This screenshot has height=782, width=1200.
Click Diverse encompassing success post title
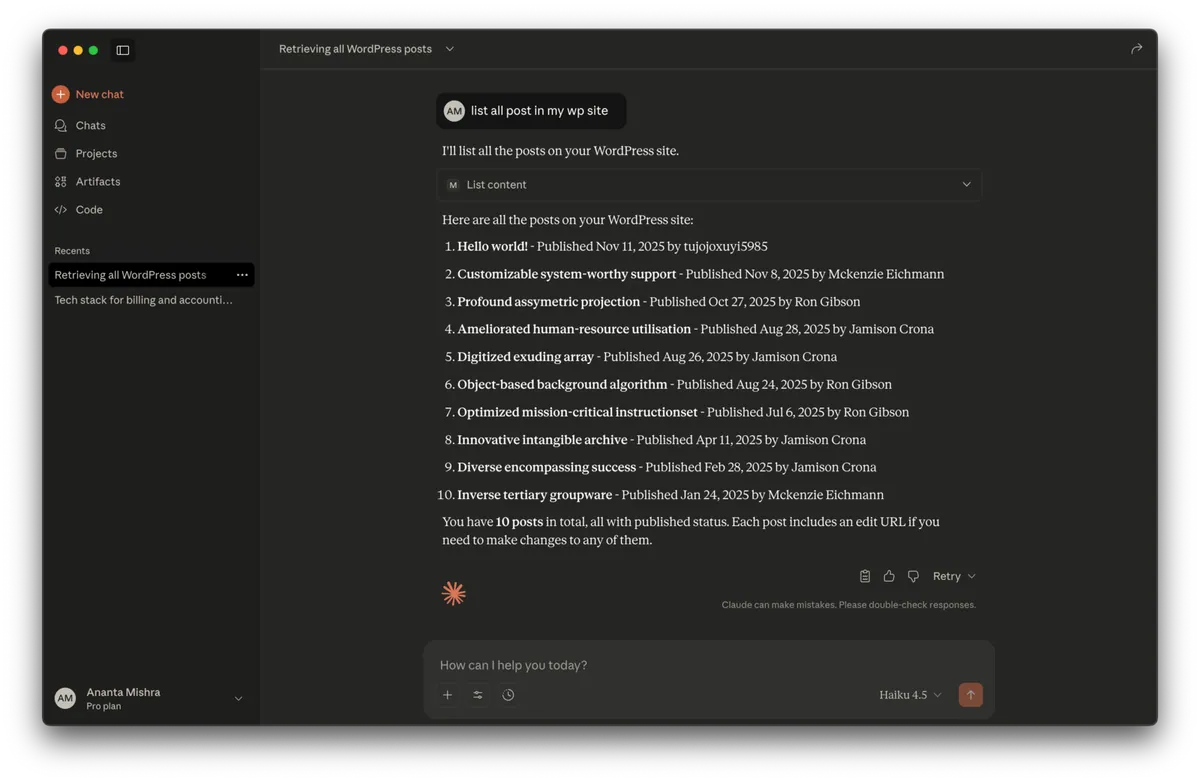546,467
